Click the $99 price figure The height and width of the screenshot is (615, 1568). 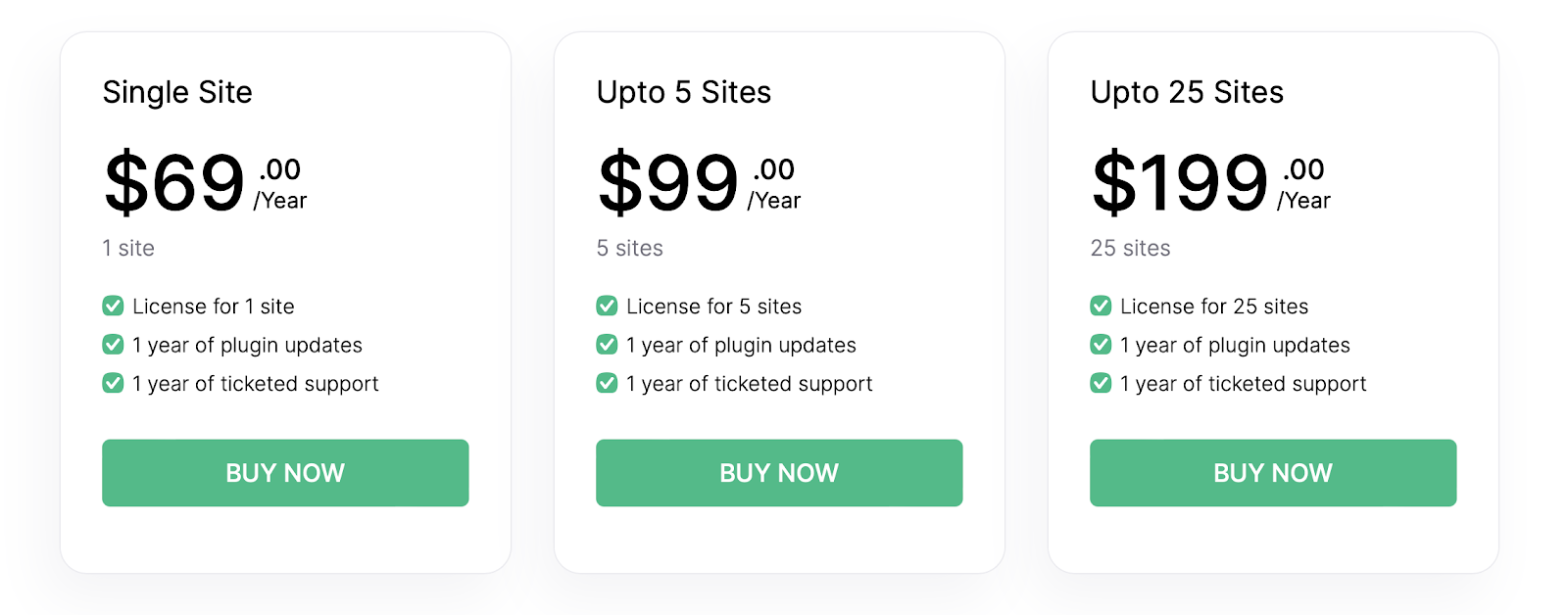tap(668, 182)
